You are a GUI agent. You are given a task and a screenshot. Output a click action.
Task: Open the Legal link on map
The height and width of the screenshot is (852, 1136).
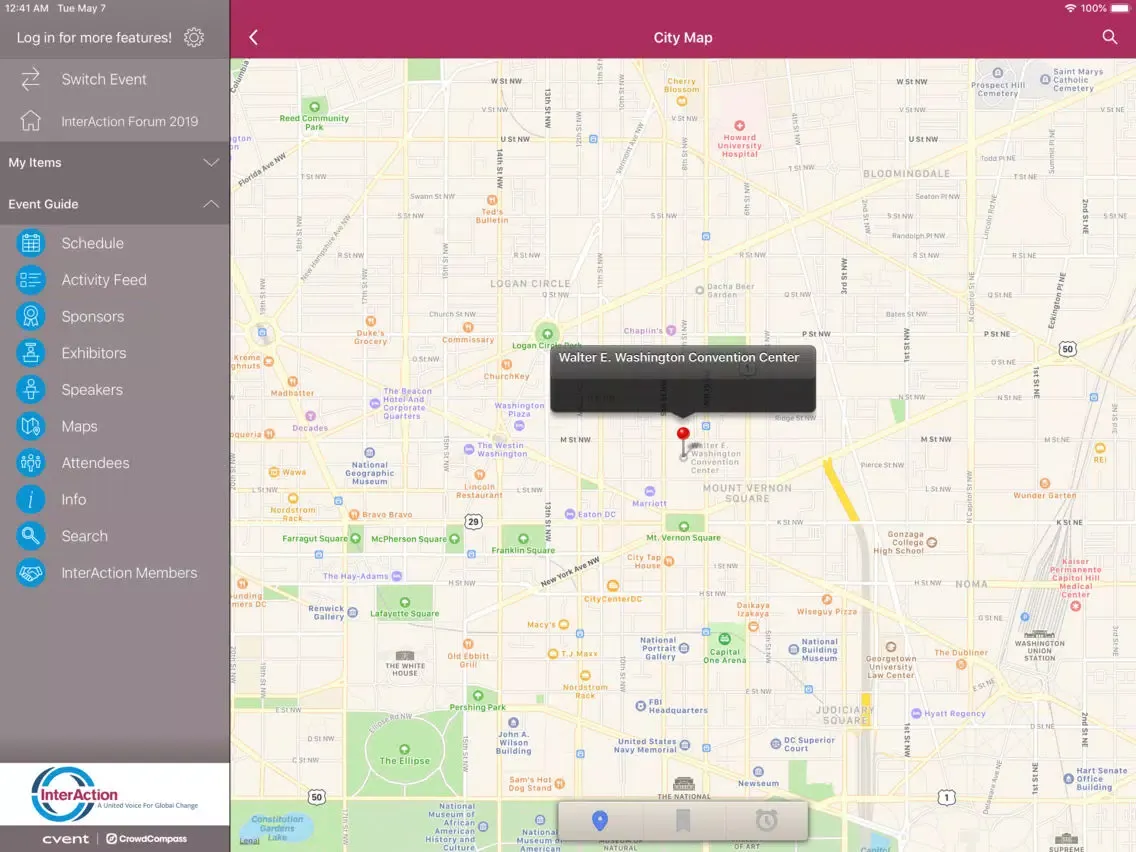pos(249,840)
